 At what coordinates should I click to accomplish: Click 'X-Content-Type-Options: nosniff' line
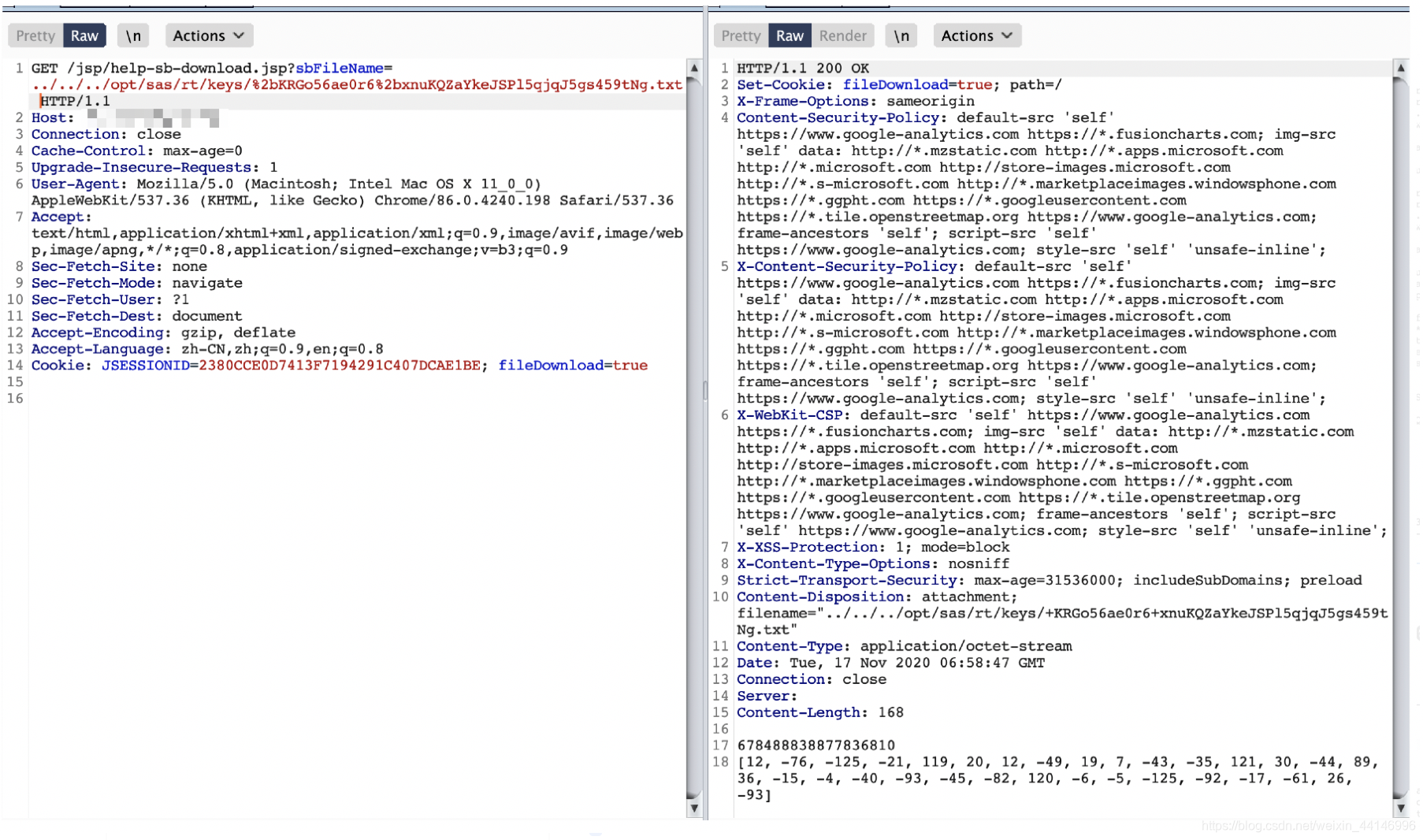coord(873,564)
